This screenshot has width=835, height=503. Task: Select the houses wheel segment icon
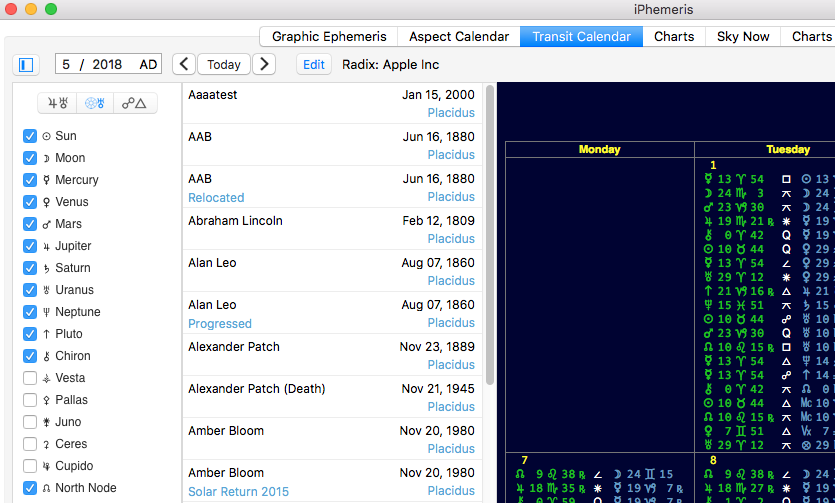(x=95, y=103)
